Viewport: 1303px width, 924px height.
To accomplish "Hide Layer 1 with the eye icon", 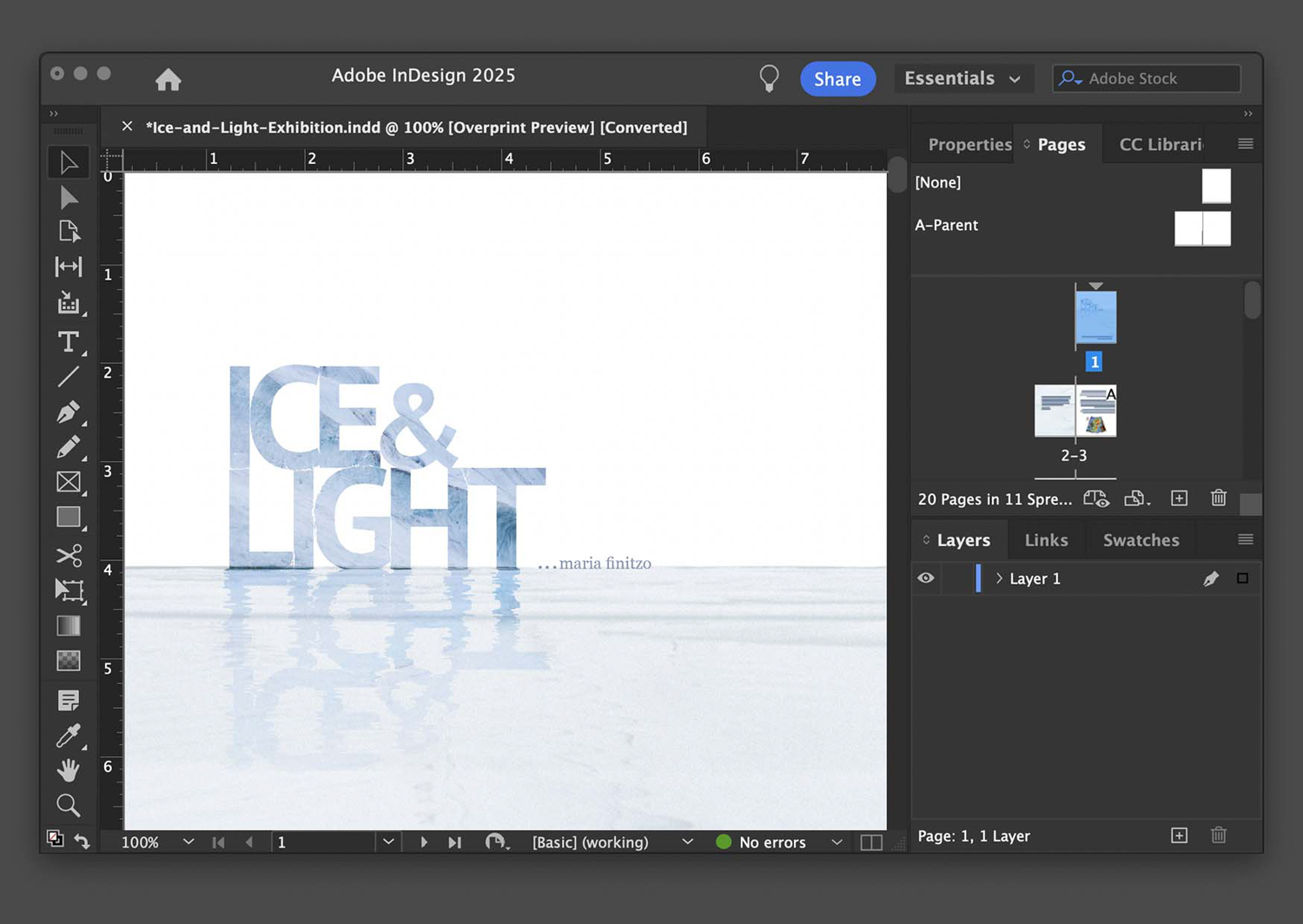I will point(926,578).
